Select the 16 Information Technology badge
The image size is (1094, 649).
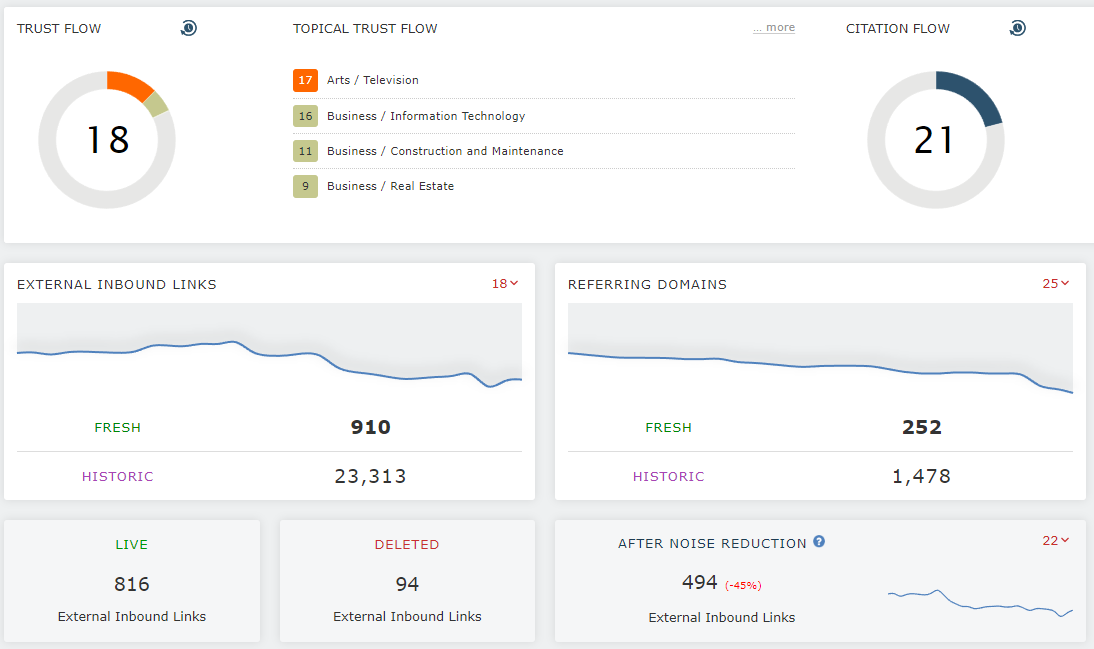click(306, 116)
